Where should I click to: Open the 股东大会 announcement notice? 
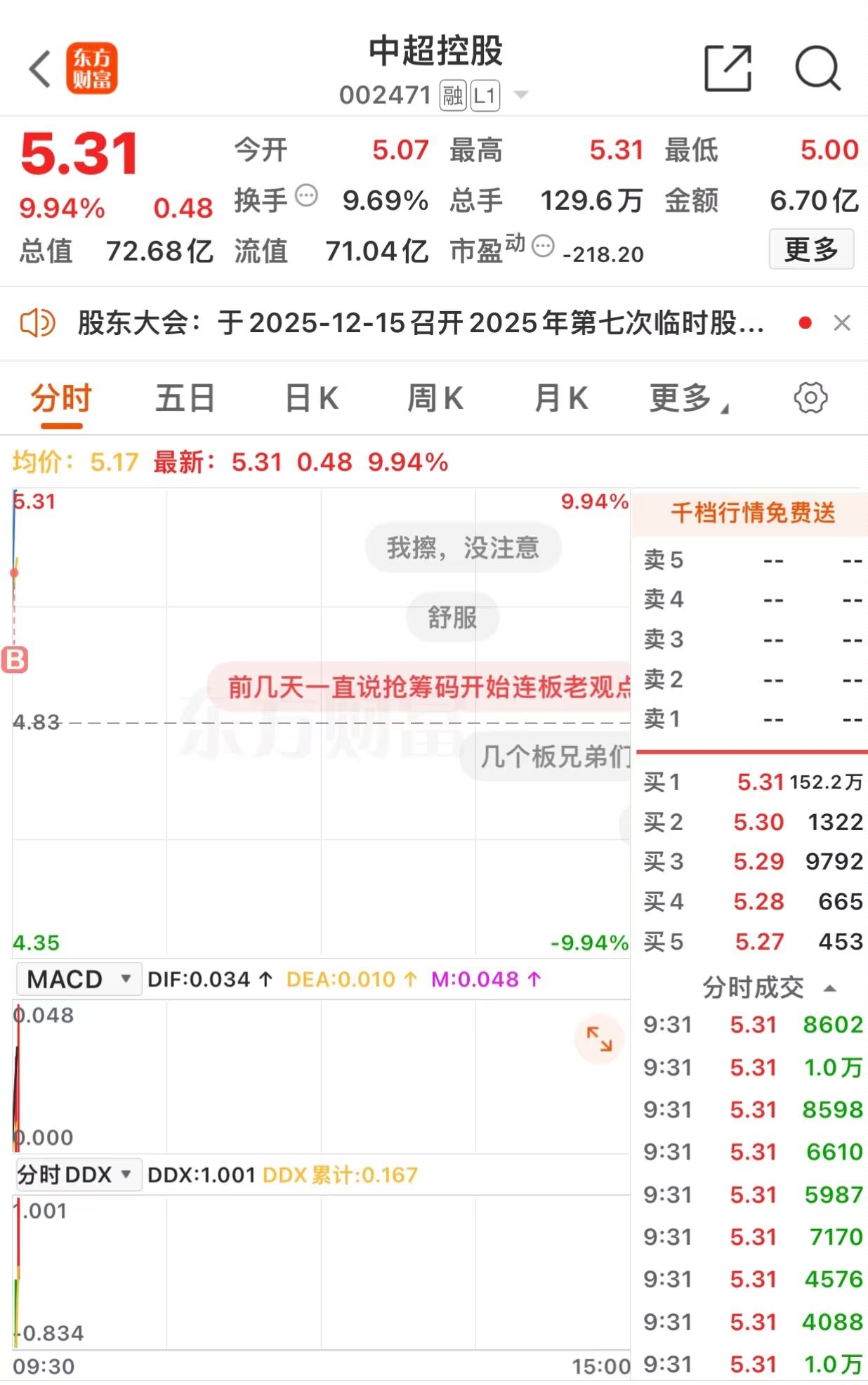(421, 323)
